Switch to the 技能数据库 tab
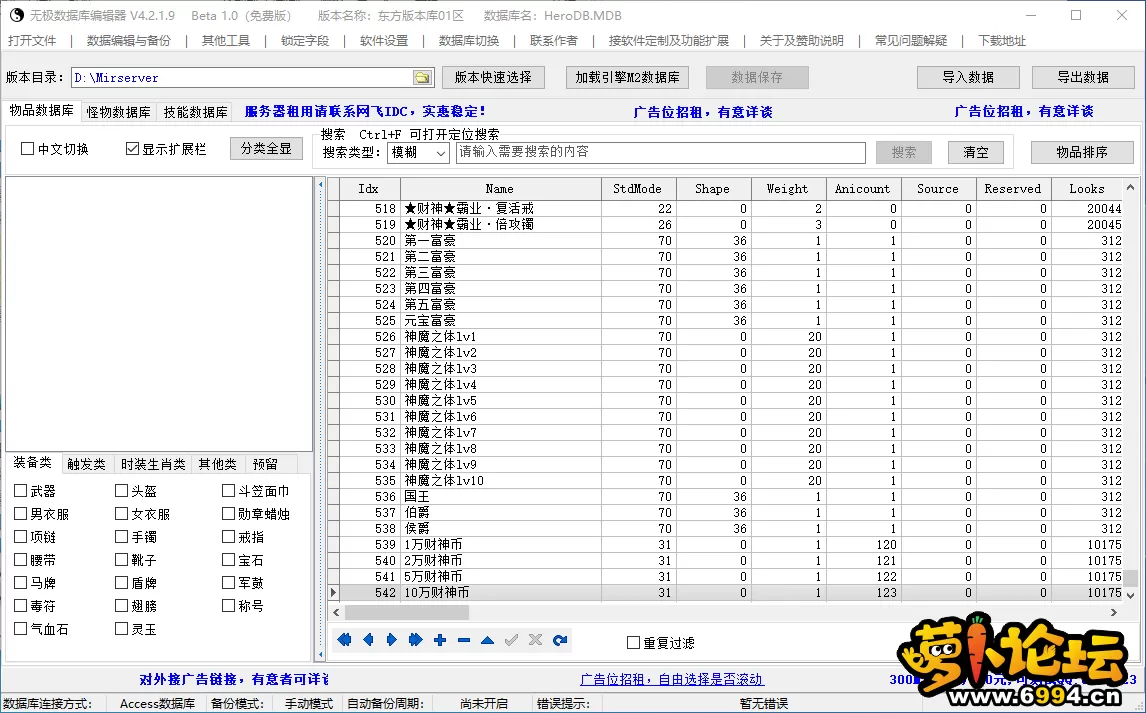This screenshot has width=1146, height=713. 195,112
